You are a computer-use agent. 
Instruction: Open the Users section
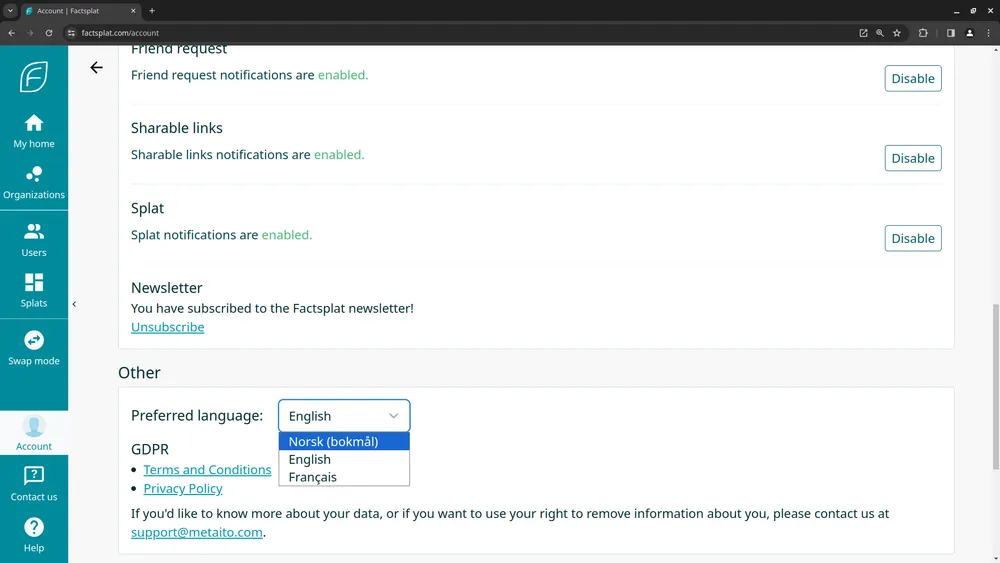(34, 240)
